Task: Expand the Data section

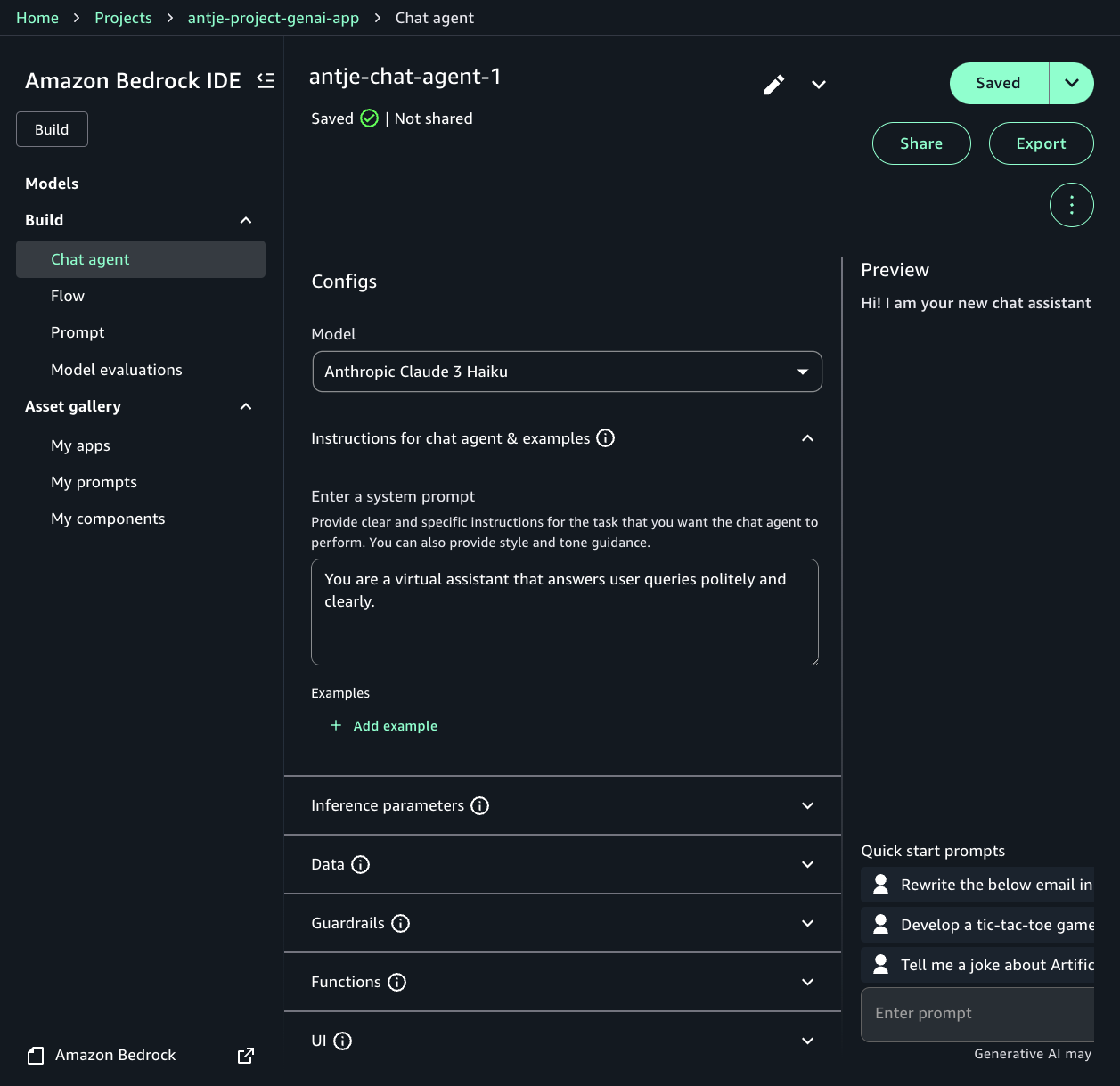Action: pos(808,864)
